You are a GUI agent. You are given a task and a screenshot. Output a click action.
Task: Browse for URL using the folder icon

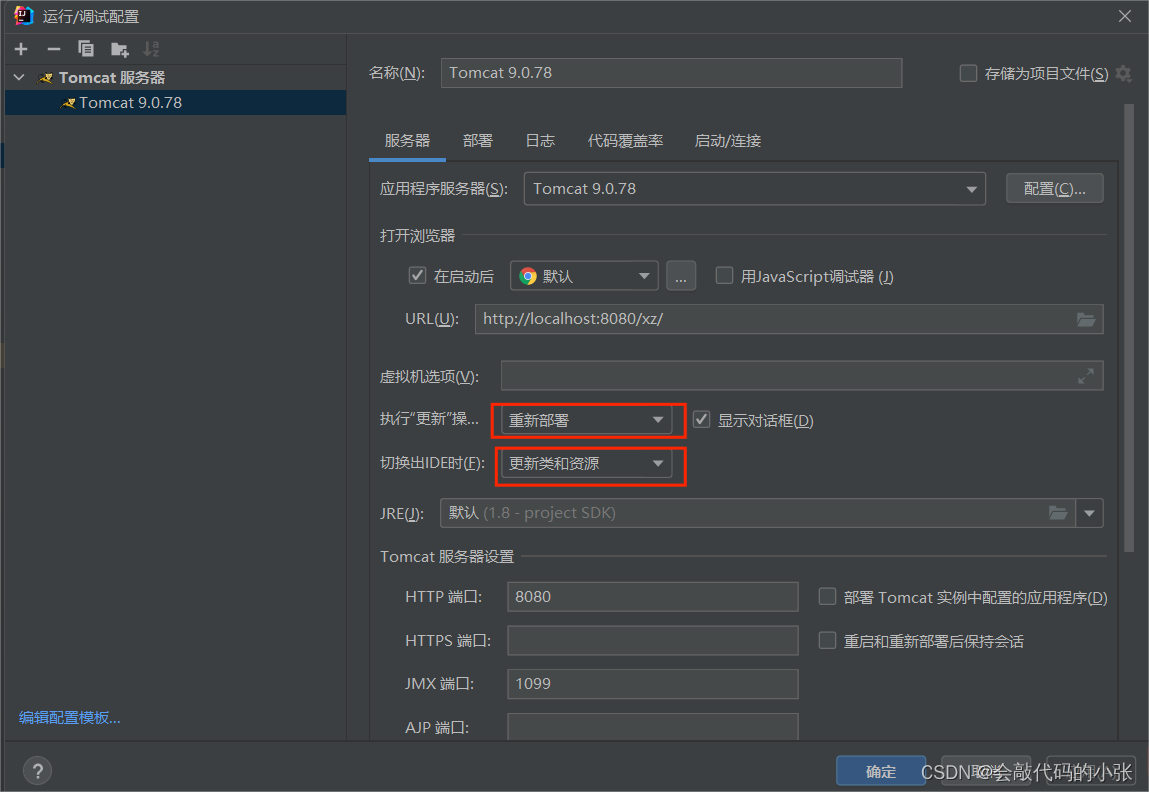1086,319
